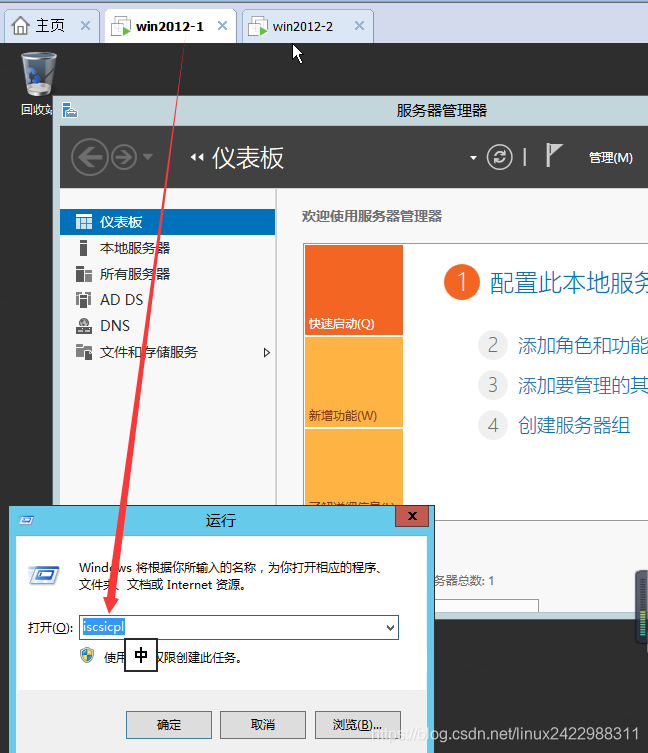The width and height of the screenshot is (648, 753).
Task: Click the Run dialog title bar icon
Action: pos(26,520)
